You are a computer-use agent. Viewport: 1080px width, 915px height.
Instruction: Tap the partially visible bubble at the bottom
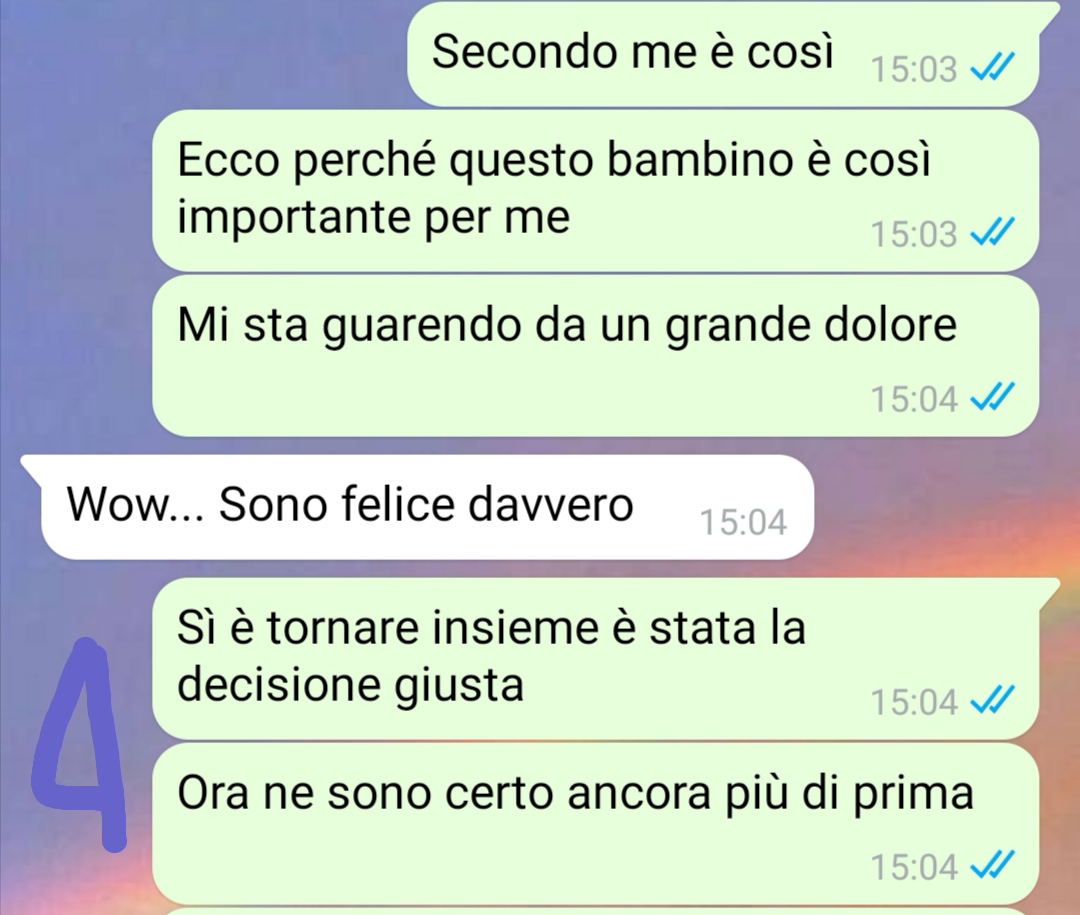(595, 912)
